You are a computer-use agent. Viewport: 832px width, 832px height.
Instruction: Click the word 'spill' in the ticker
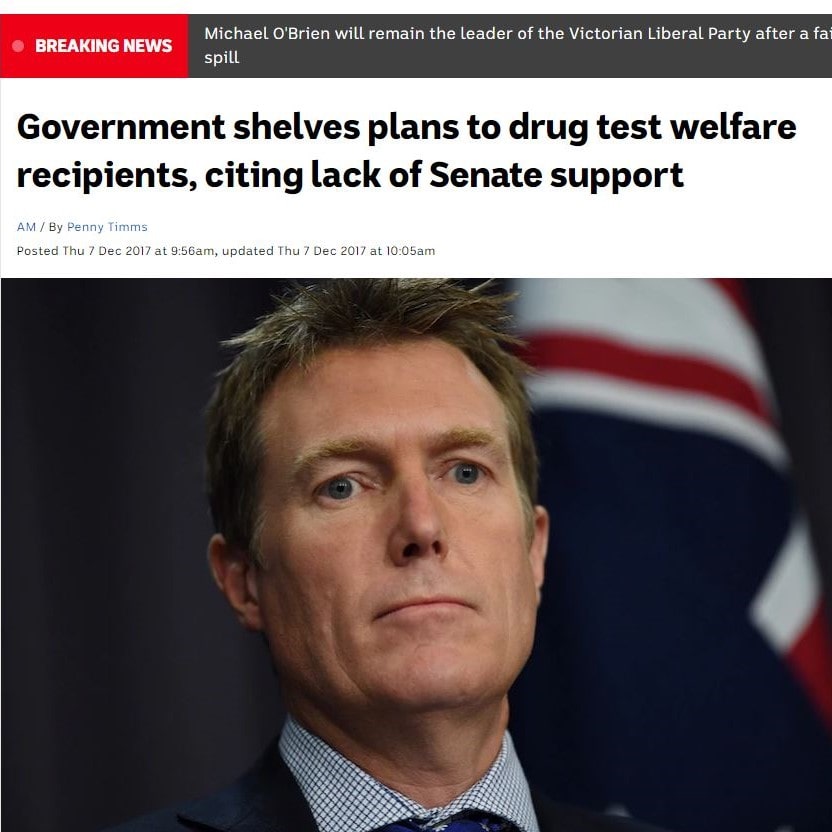[222, 57]
